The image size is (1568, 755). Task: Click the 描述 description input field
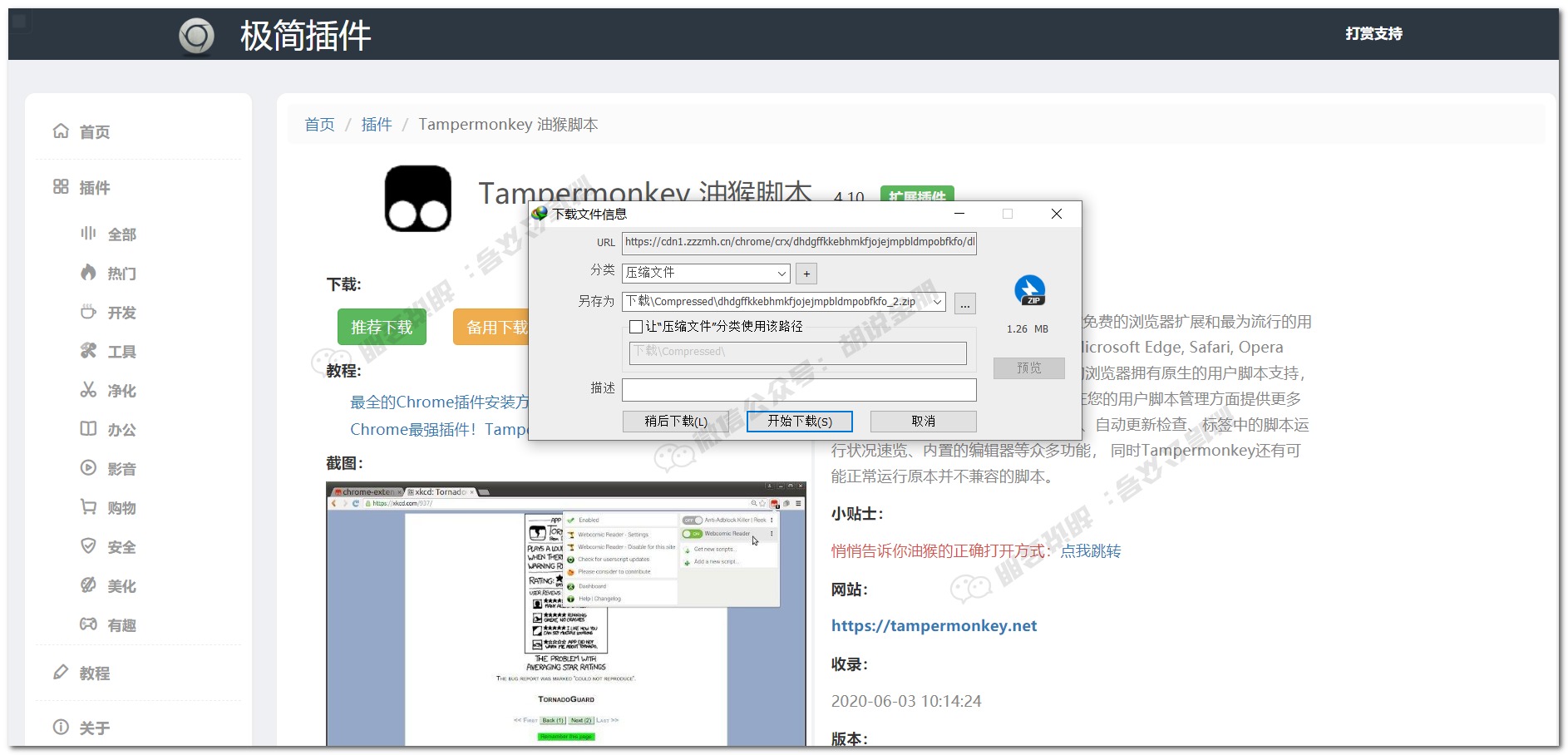point(799,389)
